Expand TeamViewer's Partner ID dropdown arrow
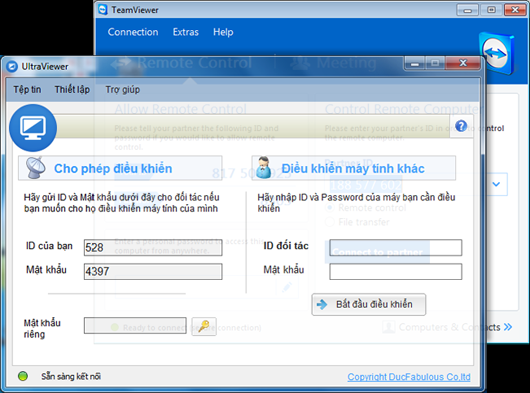 [496, 184]
